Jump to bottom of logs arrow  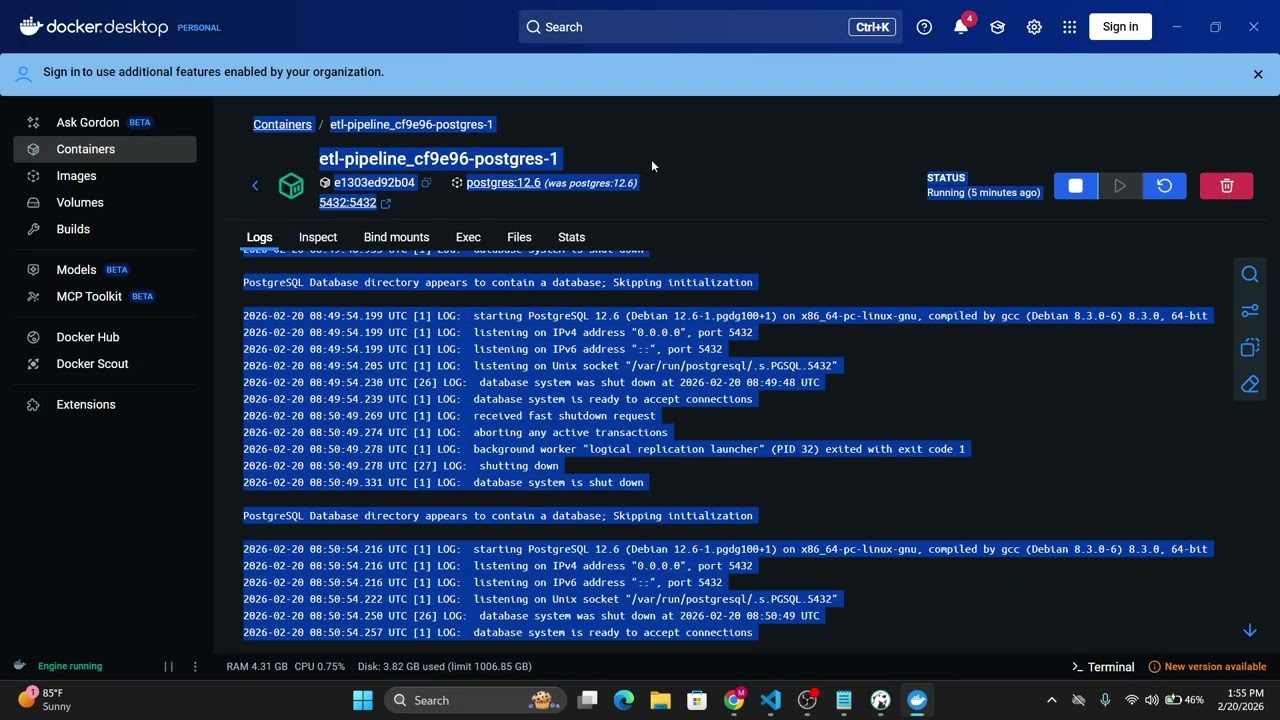(x=1250, y=630)
